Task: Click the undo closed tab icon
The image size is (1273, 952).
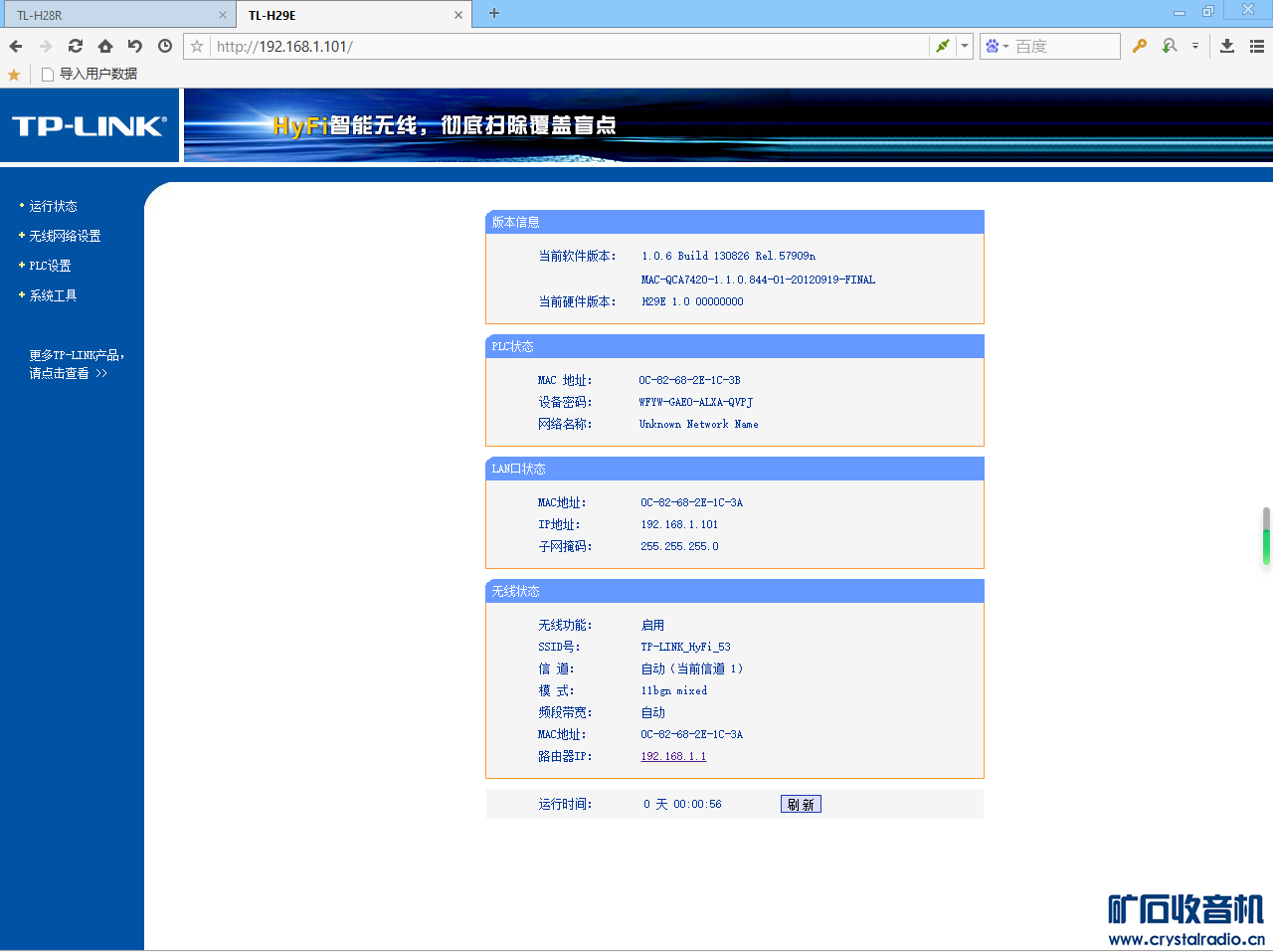Action: pyautogui.click(x=135, y=46)
